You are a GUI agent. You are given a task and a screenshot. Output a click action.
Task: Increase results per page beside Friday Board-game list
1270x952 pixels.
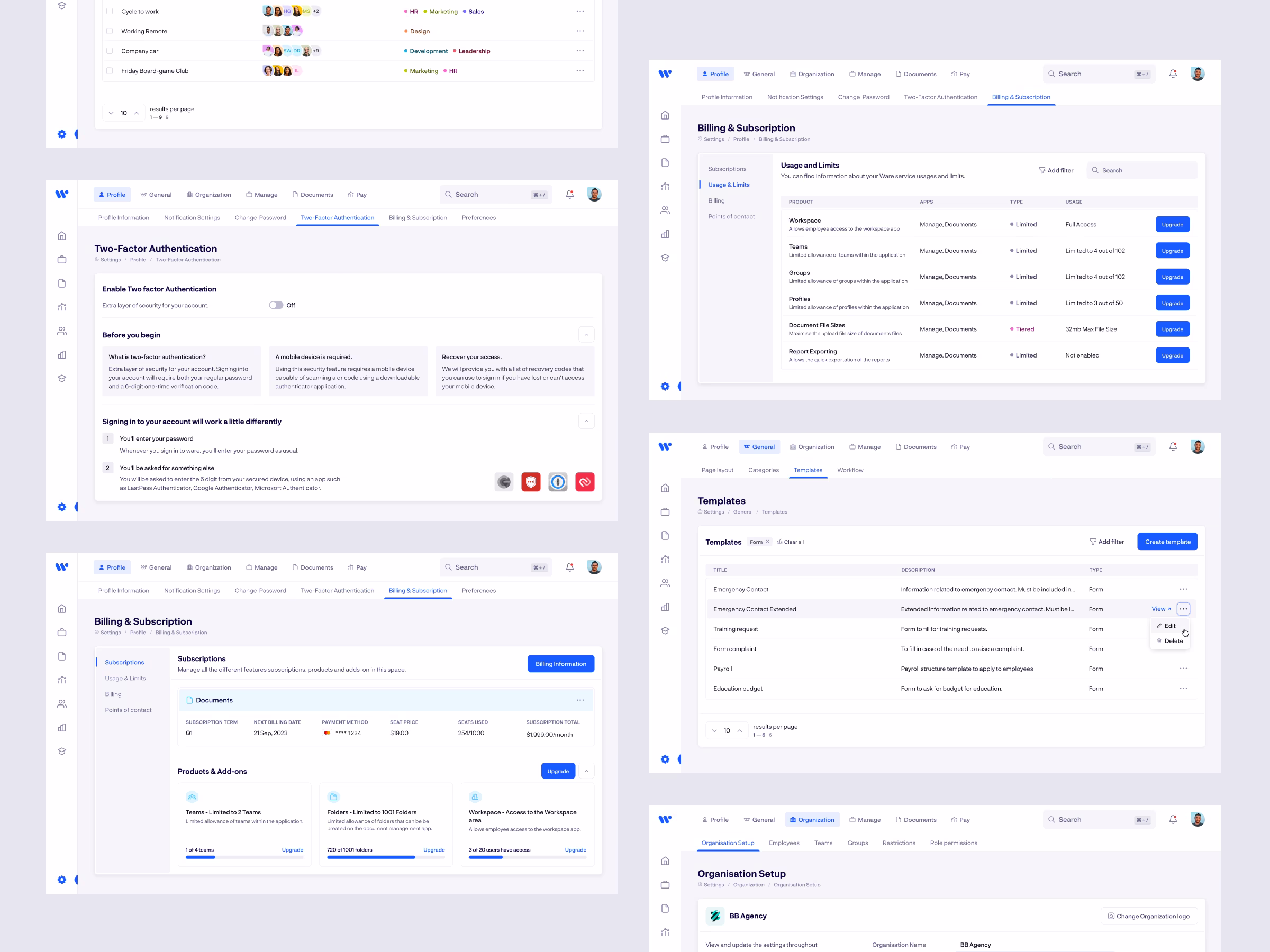[x=136, y=113]
